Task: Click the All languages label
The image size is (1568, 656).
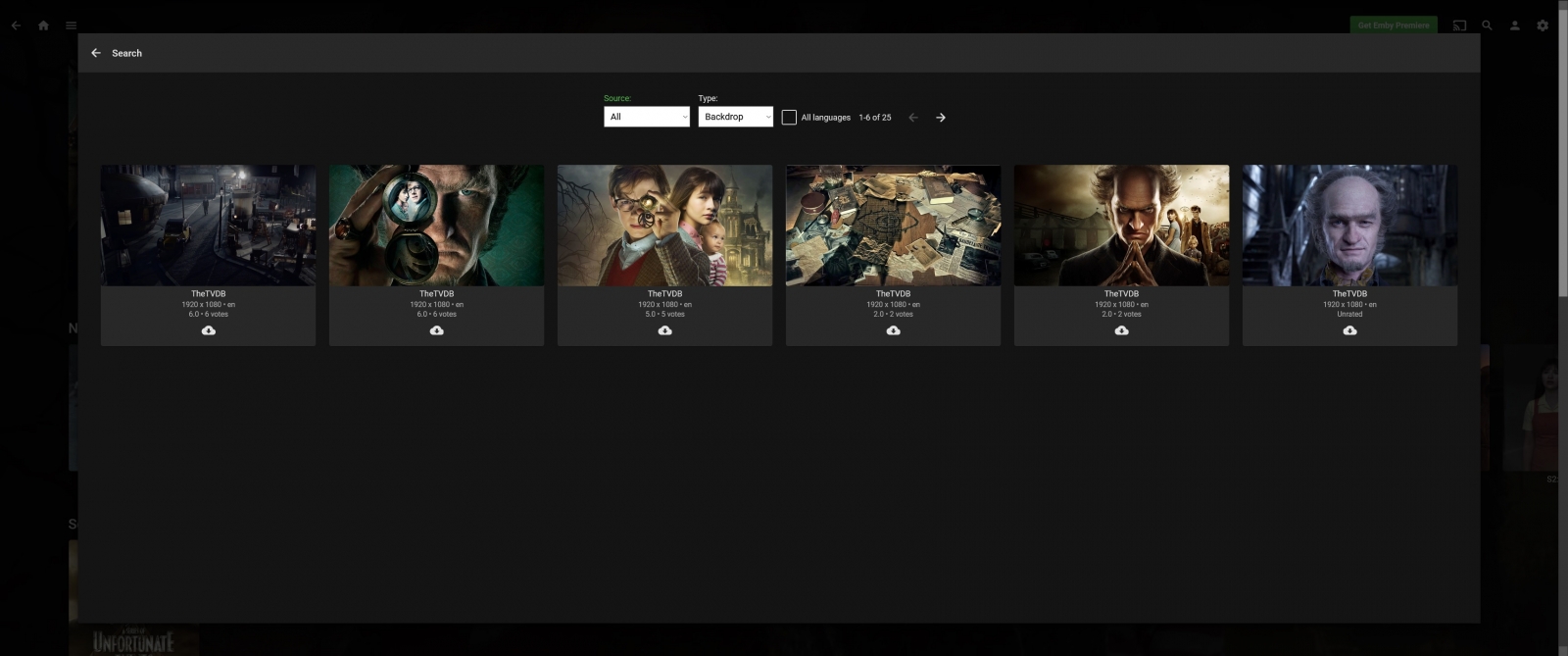Action: 826,118
